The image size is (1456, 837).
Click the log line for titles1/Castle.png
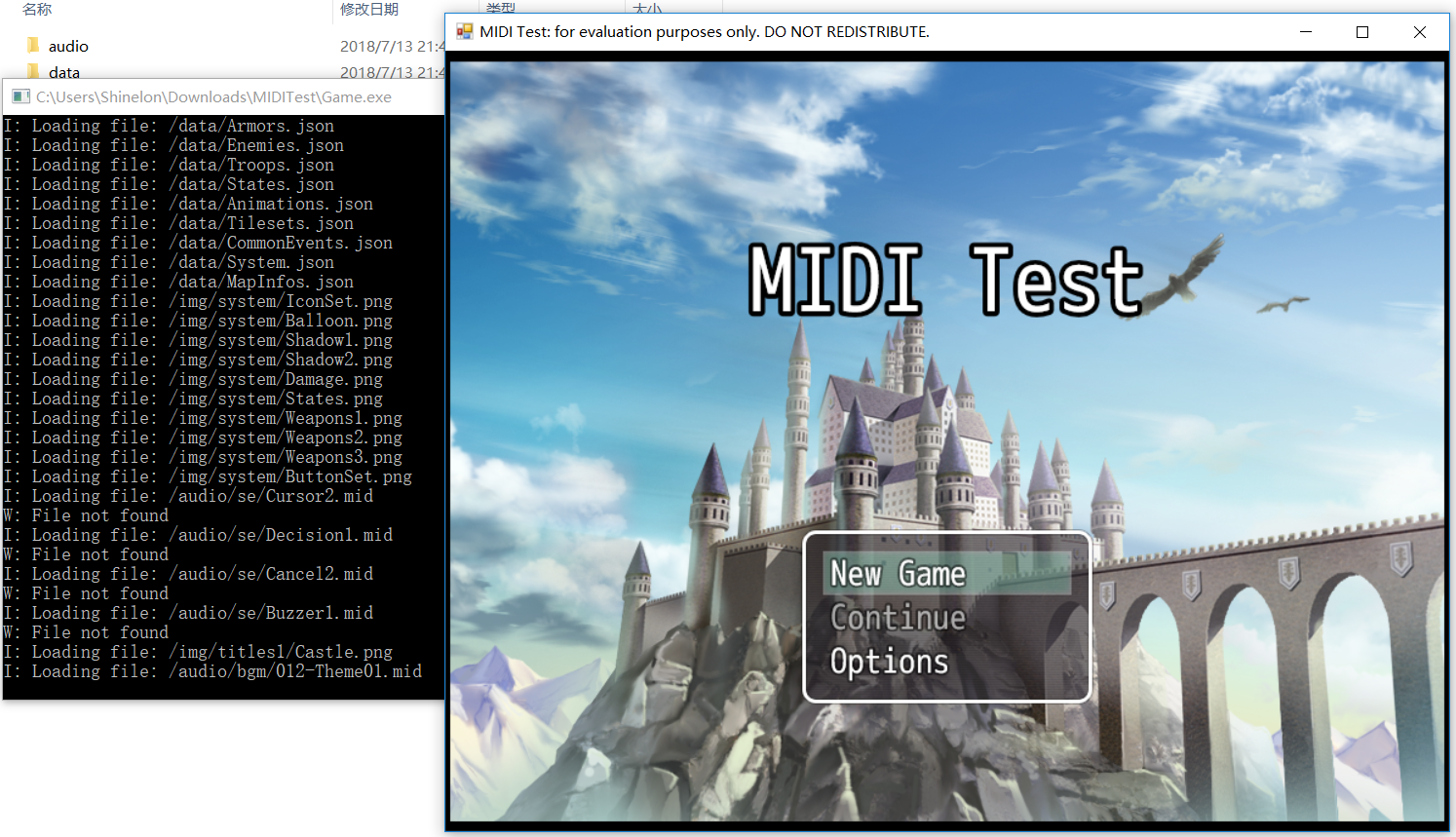pos(198,652)
